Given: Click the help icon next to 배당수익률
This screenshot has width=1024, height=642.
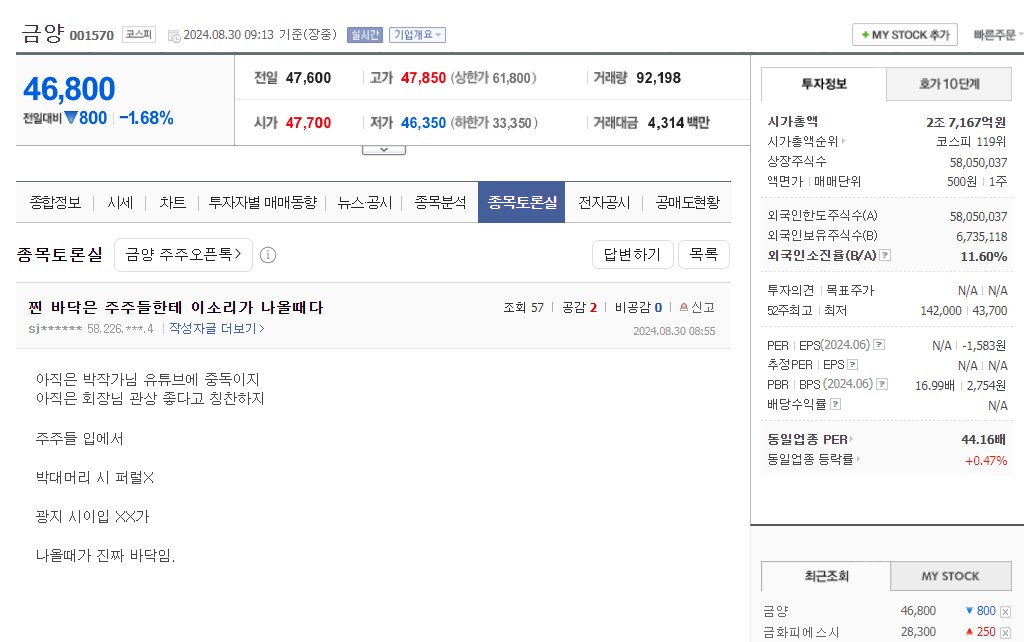Looking at the screenshot, I should click(x=835, y=405).
